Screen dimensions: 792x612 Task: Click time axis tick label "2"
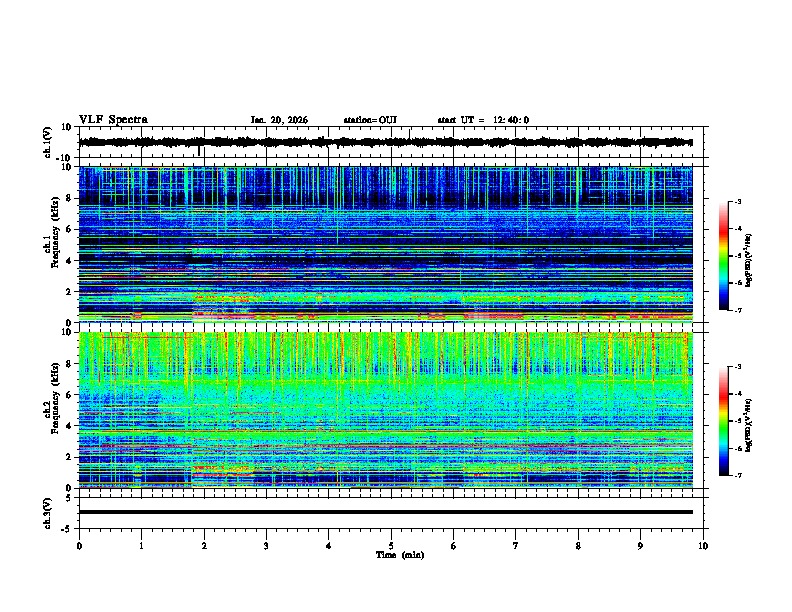(204, 546)
